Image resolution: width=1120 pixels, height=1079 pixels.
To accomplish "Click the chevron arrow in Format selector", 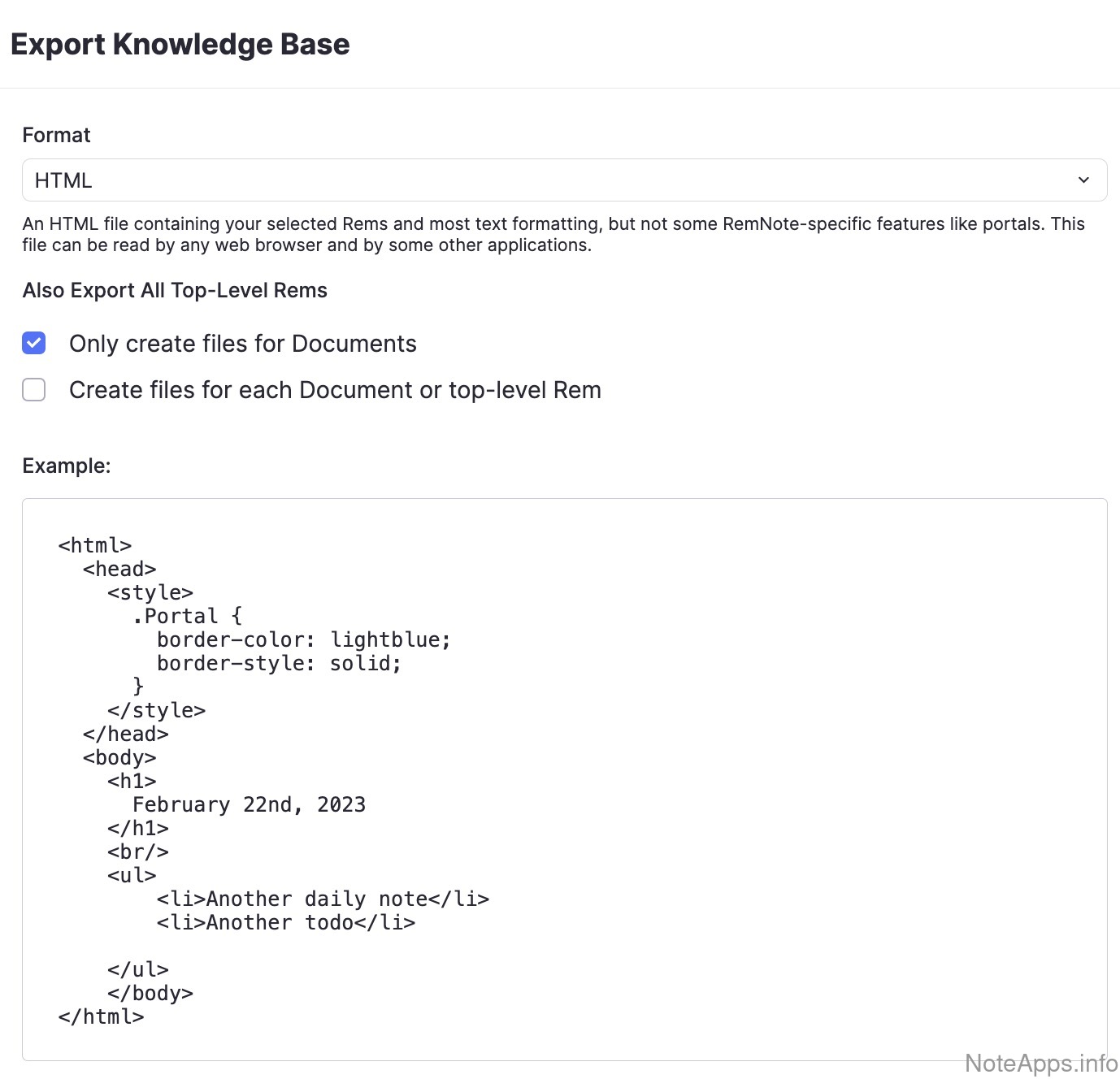I will pyautogui.click(x=1083, y=180).
